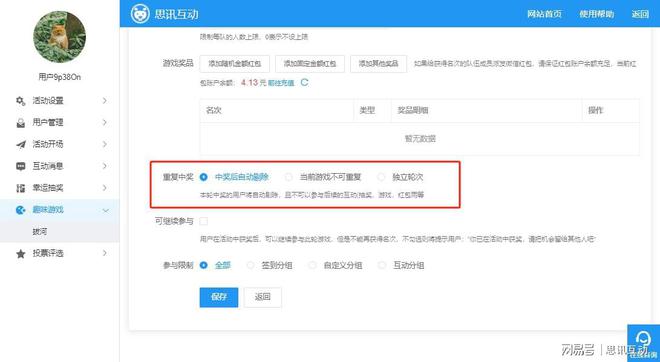
Task: Click the 暂无数据 empty table text
Action: (420, 138)
